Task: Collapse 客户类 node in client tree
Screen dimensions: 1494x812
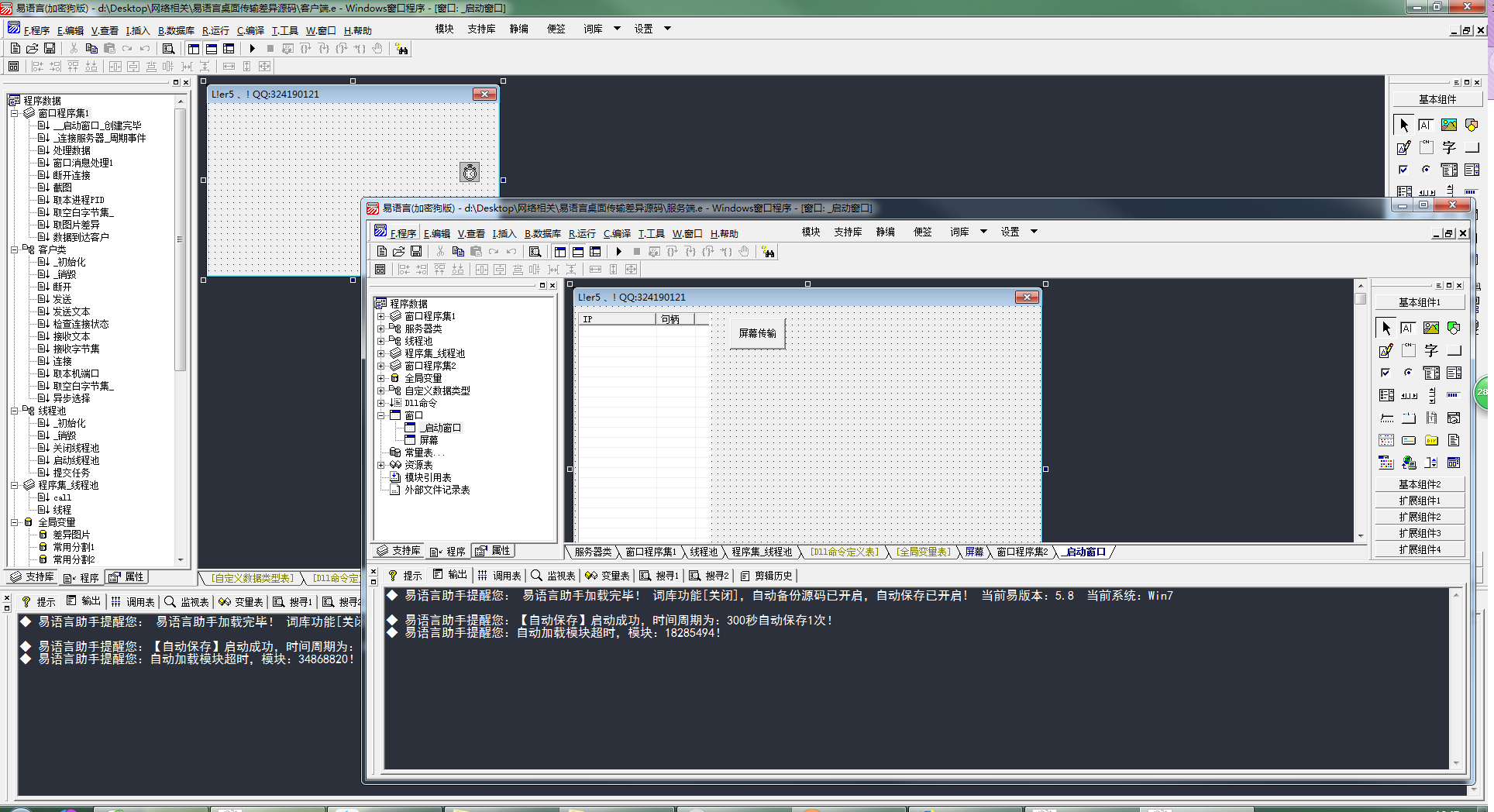Action: [14, 249]
